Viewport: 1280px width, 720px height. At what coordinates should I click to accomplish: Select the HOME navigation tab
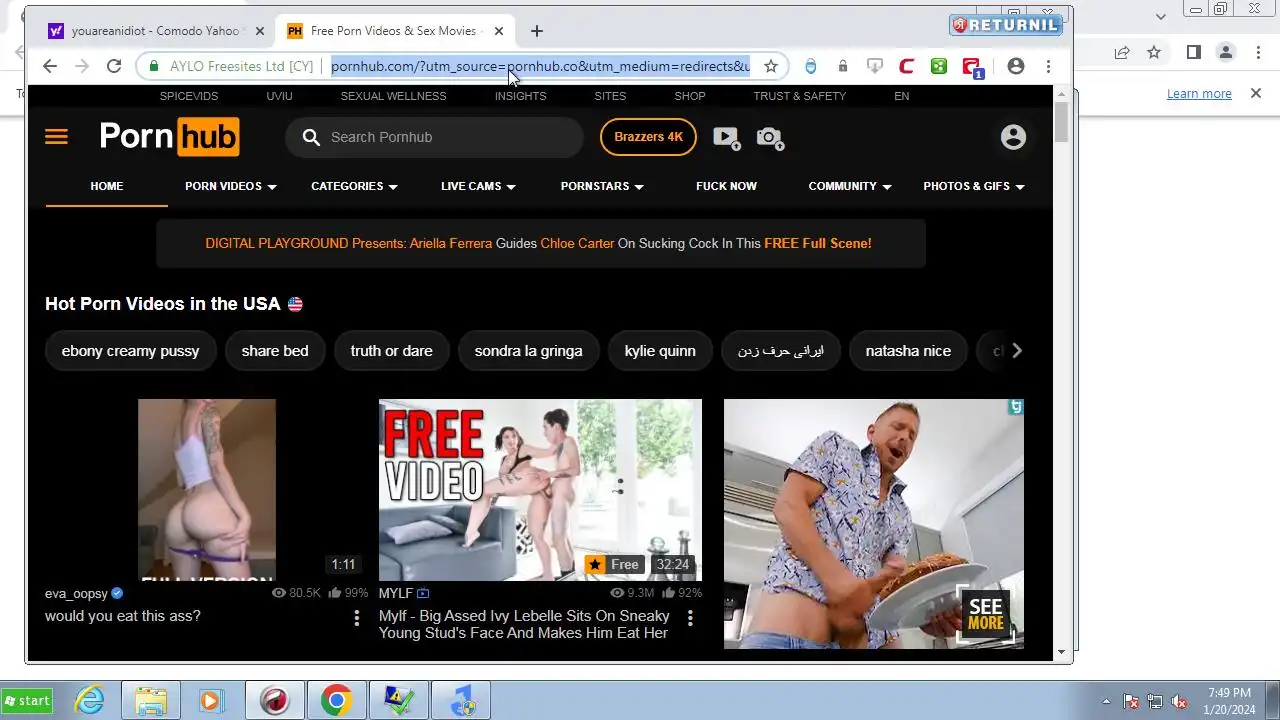click(x=107, y=186)
